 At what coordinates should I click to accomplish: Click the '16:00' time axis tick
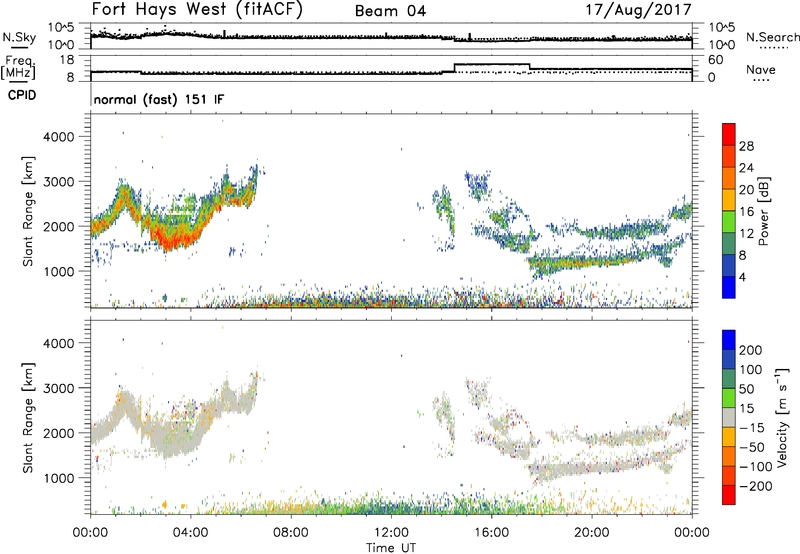(491, 533)
